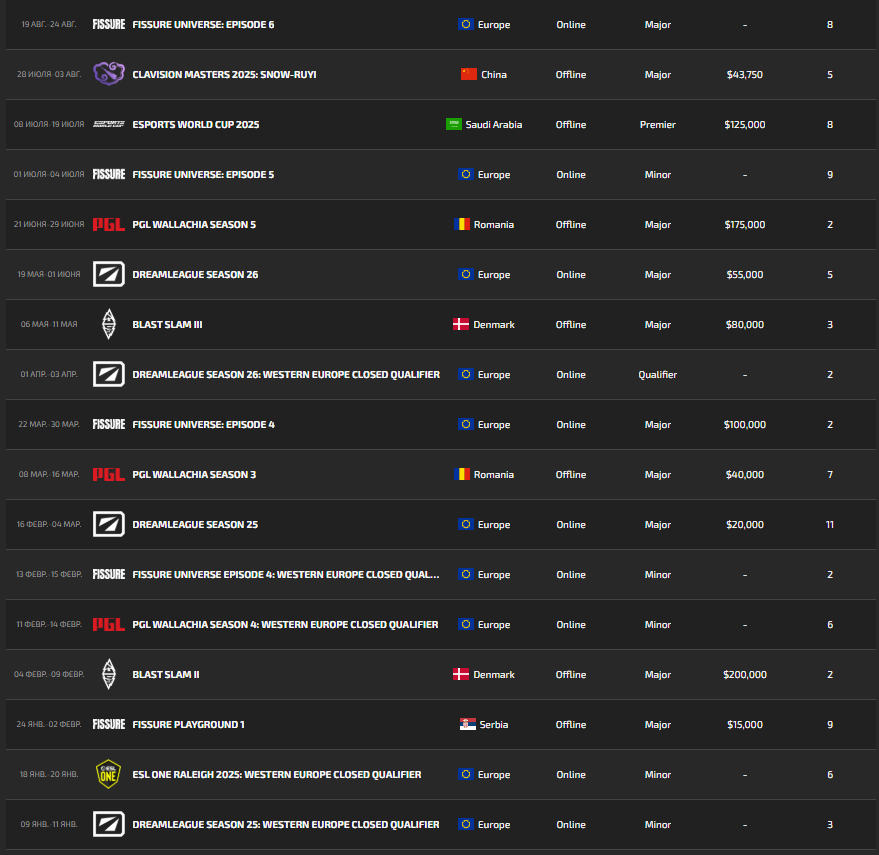Image resolution: width=879 pixels, height=855 pixels.
Task: Click the DreamLeague Season 25 main event logo
Action: 108,524
